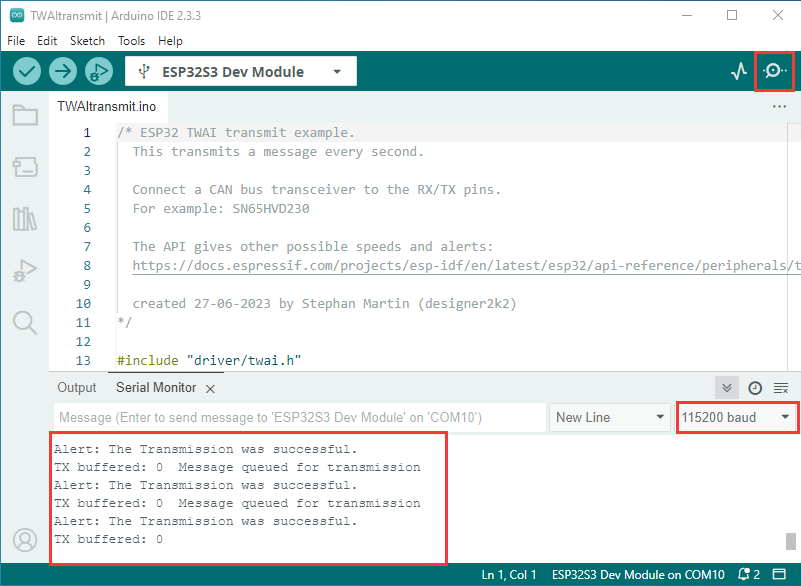Image resolution: width=801 pixels, height=586 pixels.
Task: Show notifications from the bell icon
Action: (x=749, y=575)
